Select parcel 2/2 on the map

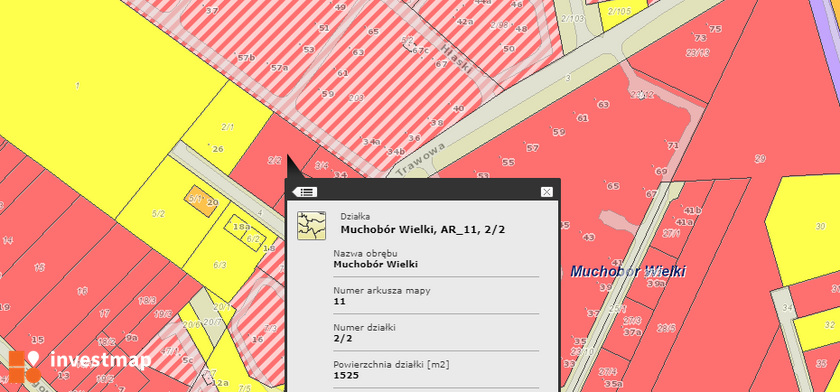[275, 160]
